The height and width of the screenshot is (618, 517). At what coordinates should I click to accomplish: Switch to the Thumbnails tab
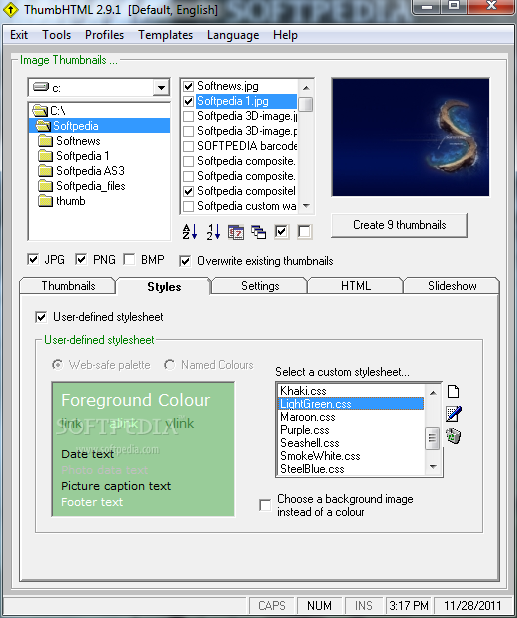[x=68, y=286]
